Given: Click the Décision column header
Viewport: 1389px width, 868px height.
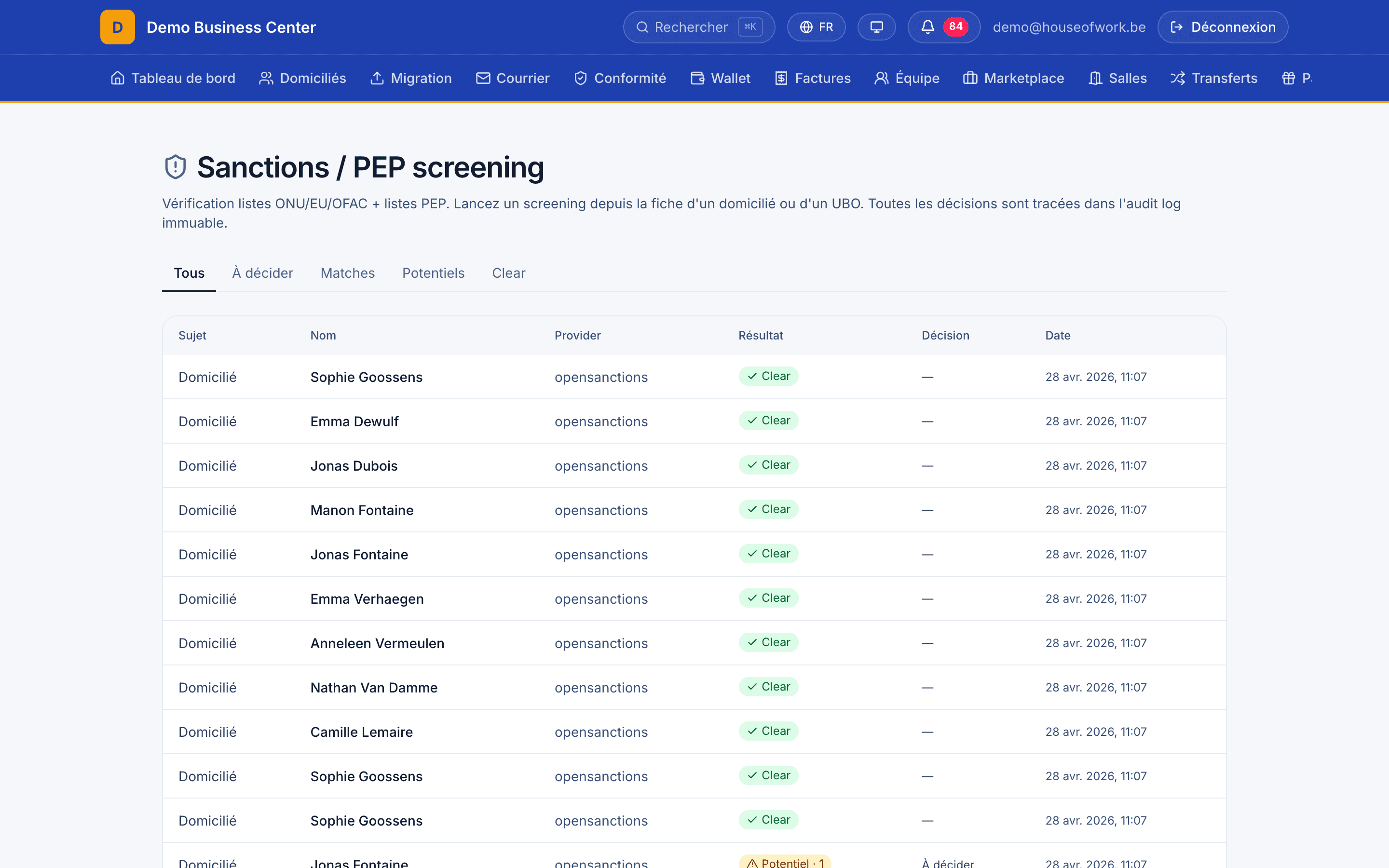Looking at the screenshot, I should 945,335.
